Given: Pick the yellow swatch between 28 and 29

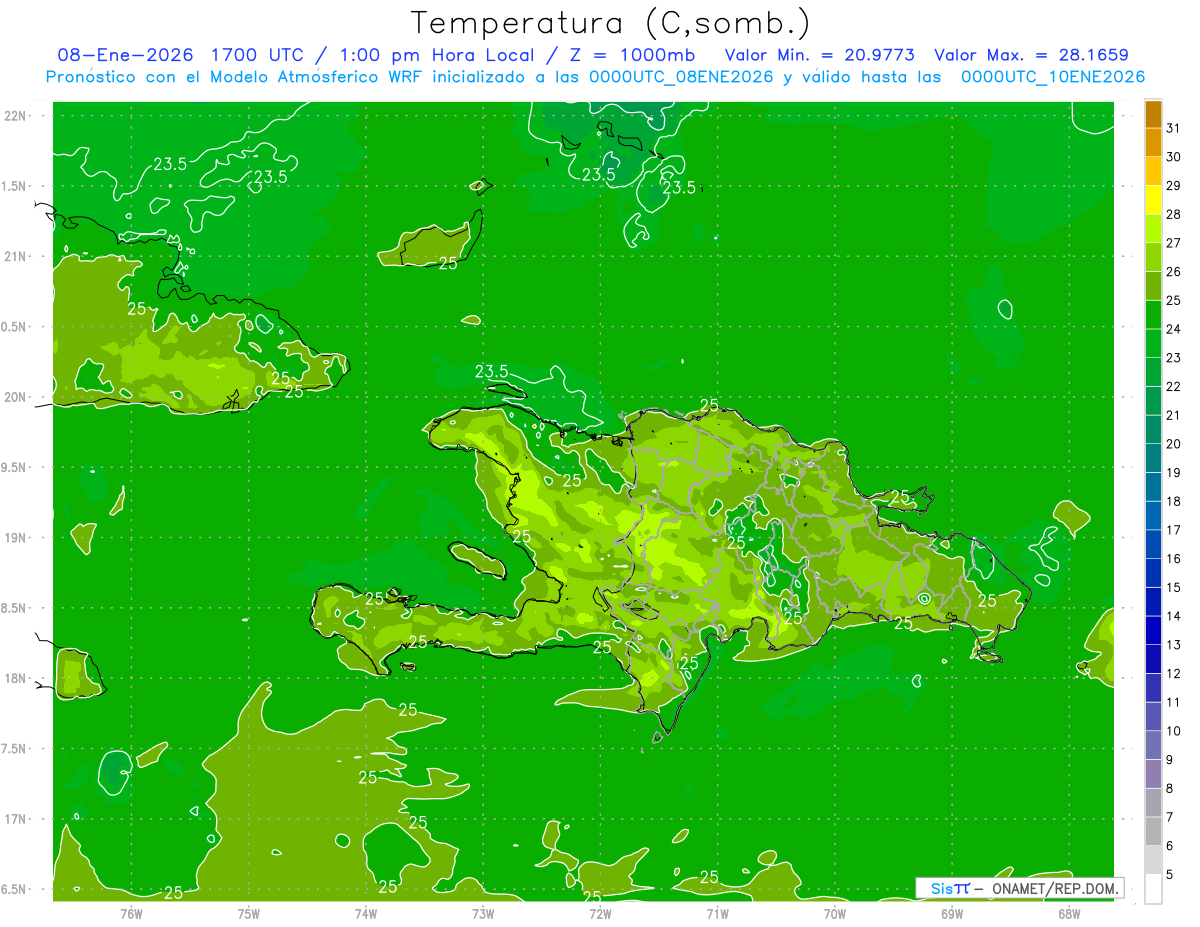Looking at the screenshot, I should (x=1153, y=200).
